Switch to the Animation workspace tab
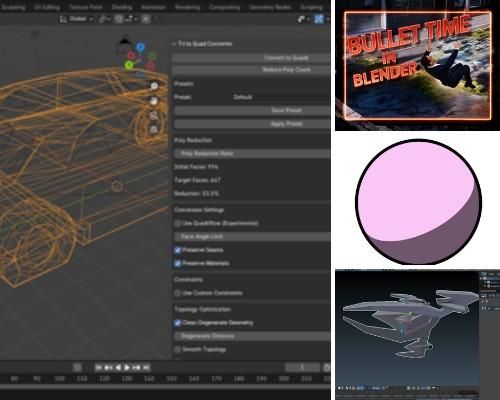Image resolution: width=500 pixels, height=400 pixels. 153,7
